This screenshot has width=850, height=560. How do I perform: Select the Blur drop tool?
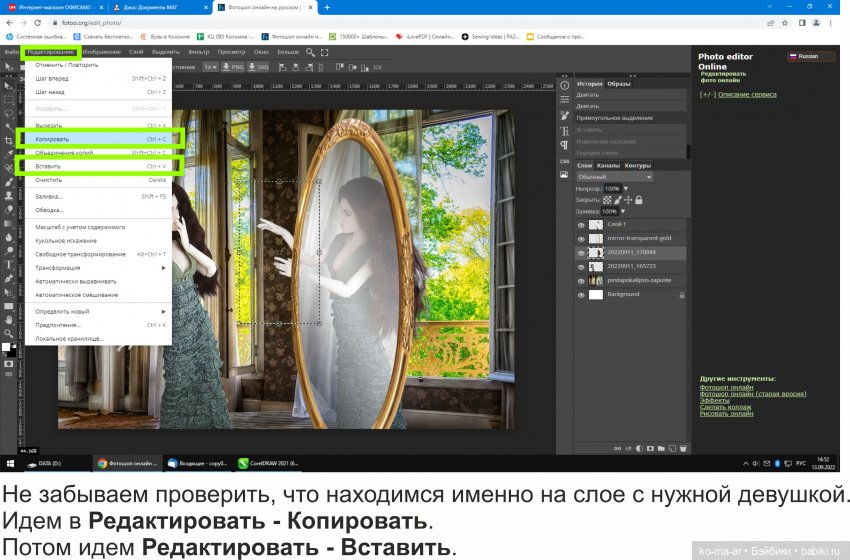[x=9, y=237]
